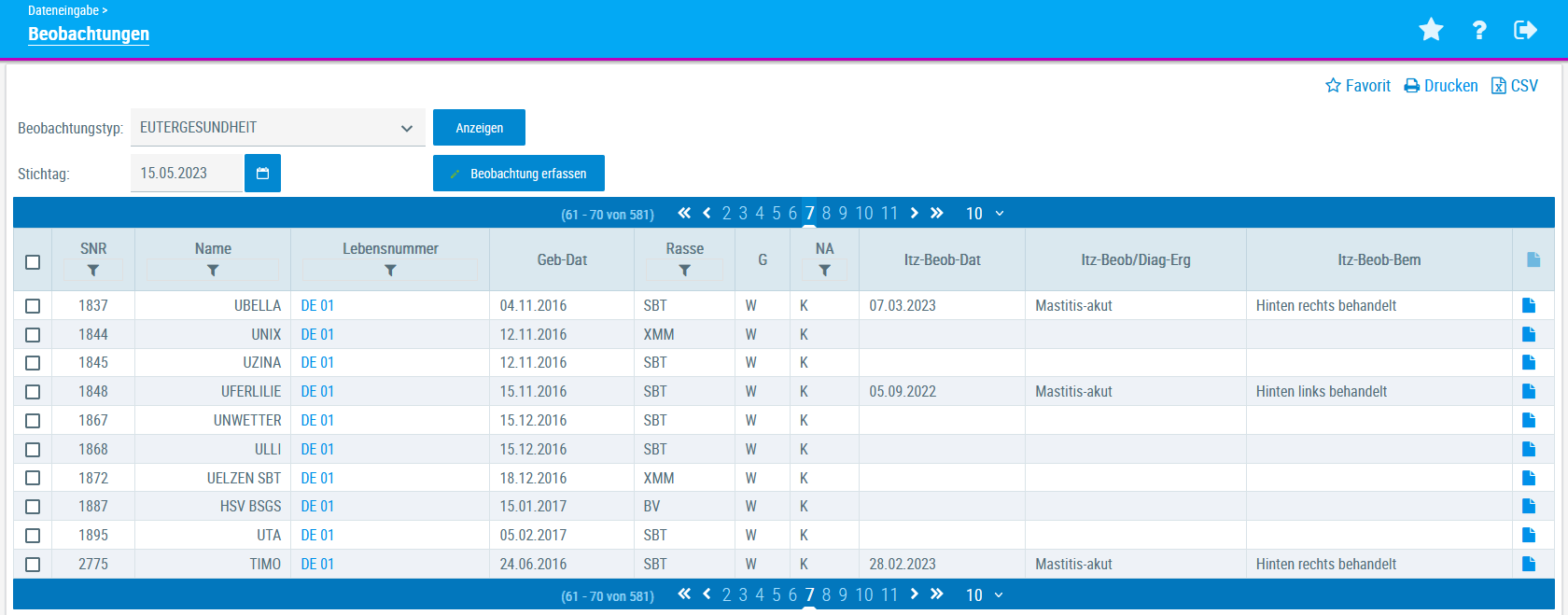Go to page 8 in top pager

tap(826, 214)
